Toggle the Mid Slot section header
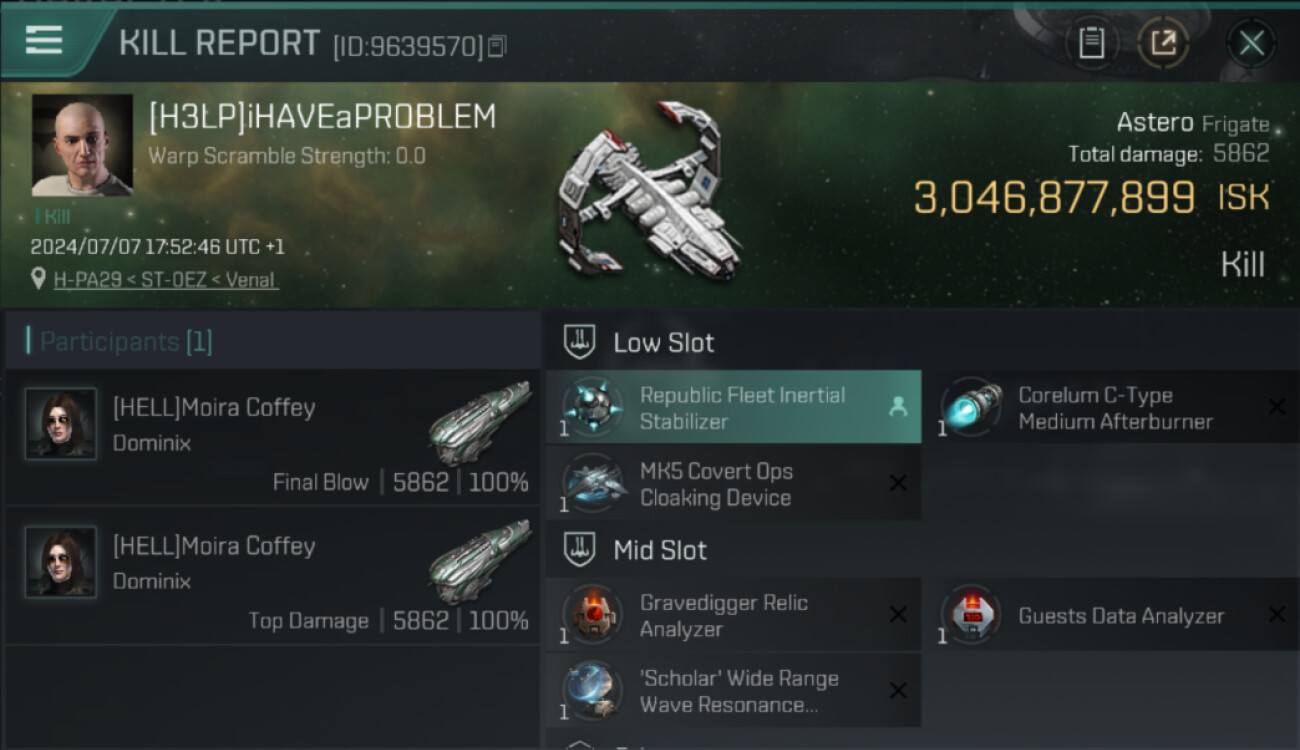 click(x=660, y=550)
